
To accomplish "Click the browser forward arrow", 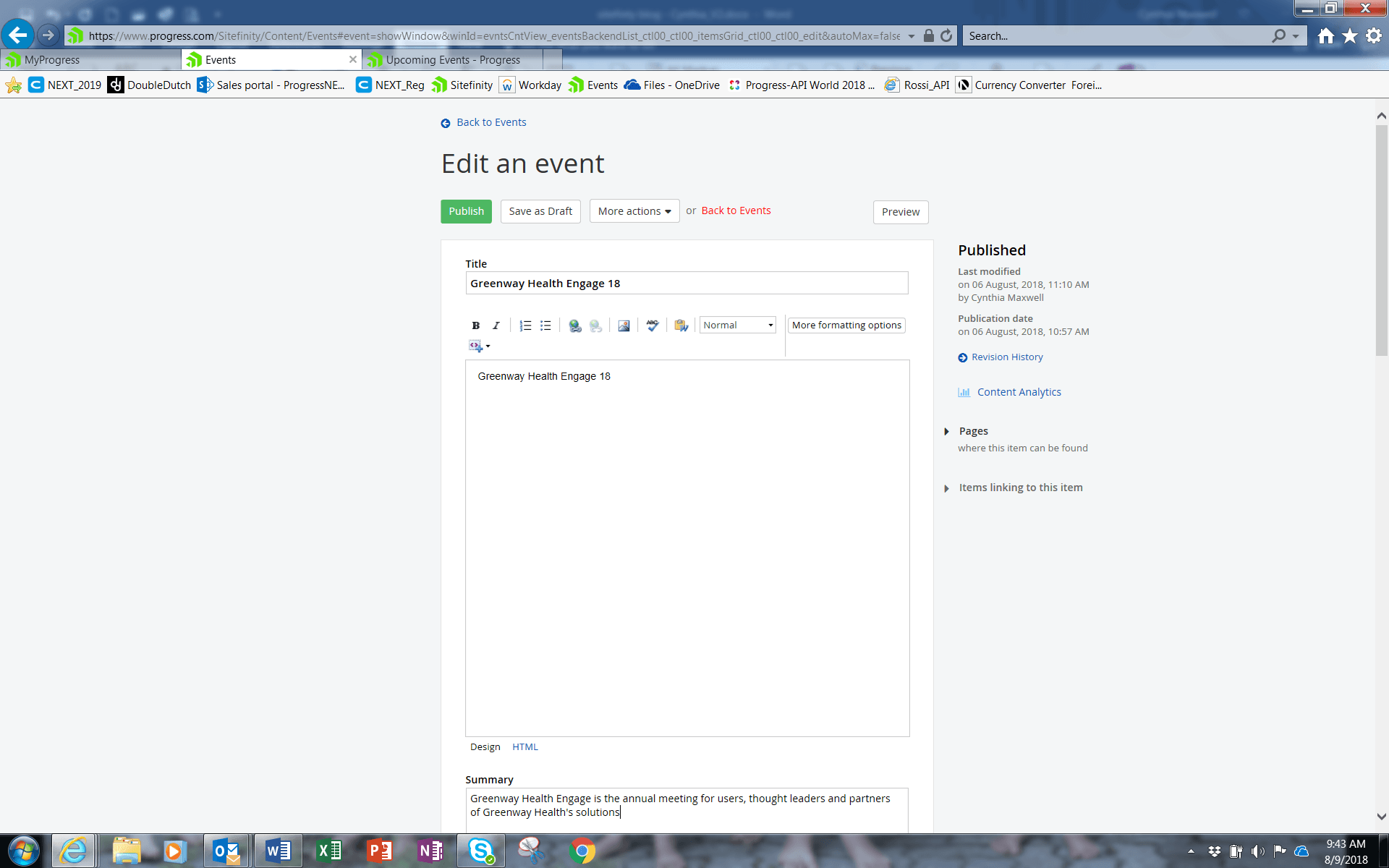I will tap(48, 35).
